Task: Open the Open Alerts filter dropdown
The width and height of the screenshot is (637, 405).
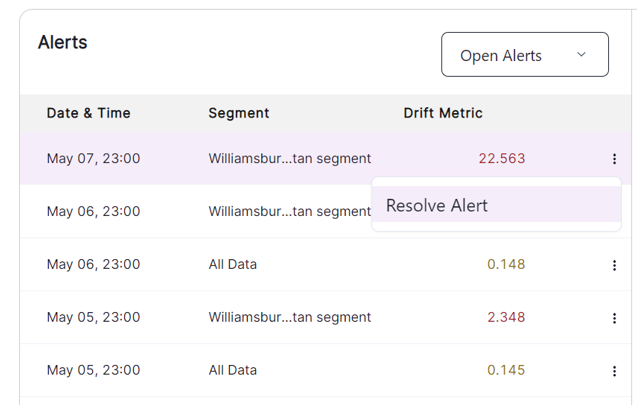Action: (x=524, y=54)
